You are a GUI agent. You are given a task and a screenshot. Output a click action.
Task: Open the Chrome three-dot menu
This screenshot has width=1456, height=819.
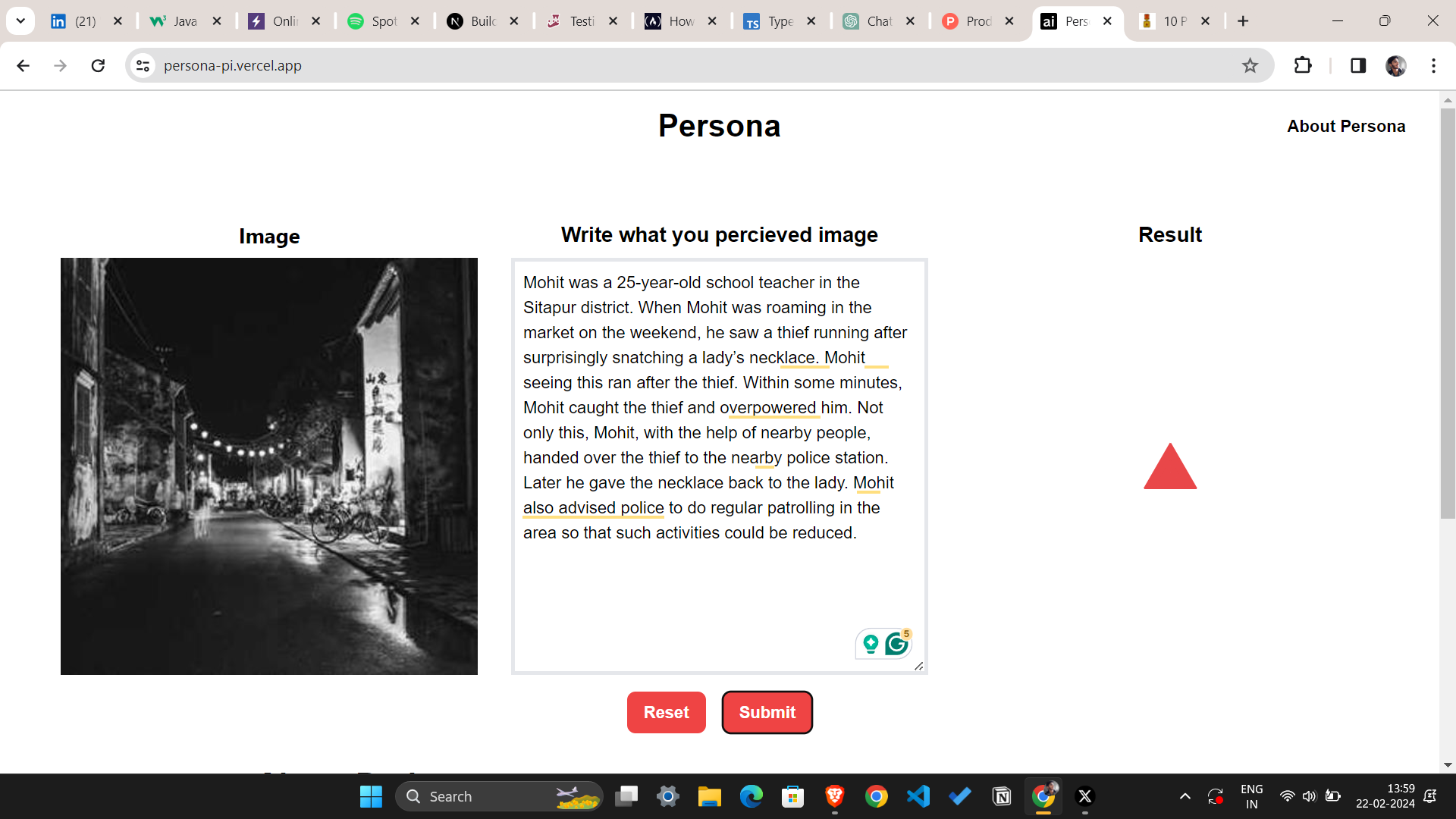click(x=1435, y=65)
